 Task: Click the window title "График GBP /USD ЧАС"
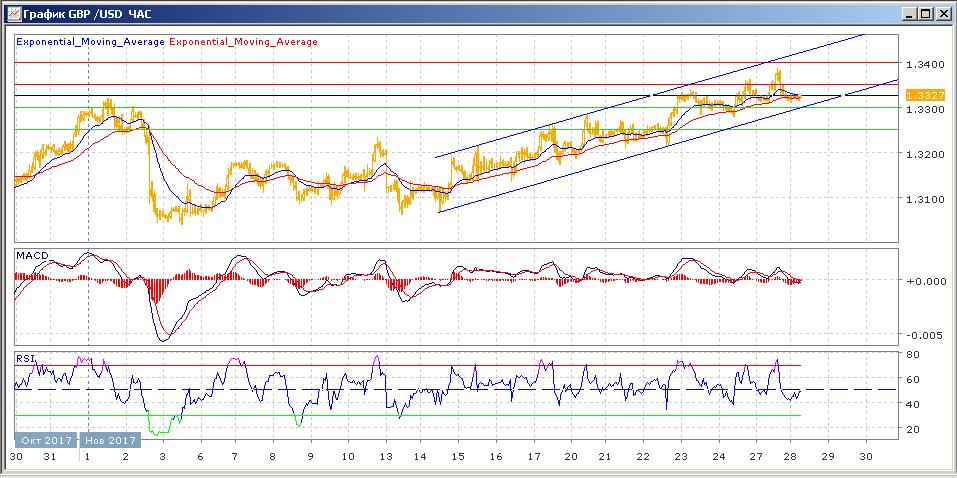pyautogui.click(x=90, y=13)
